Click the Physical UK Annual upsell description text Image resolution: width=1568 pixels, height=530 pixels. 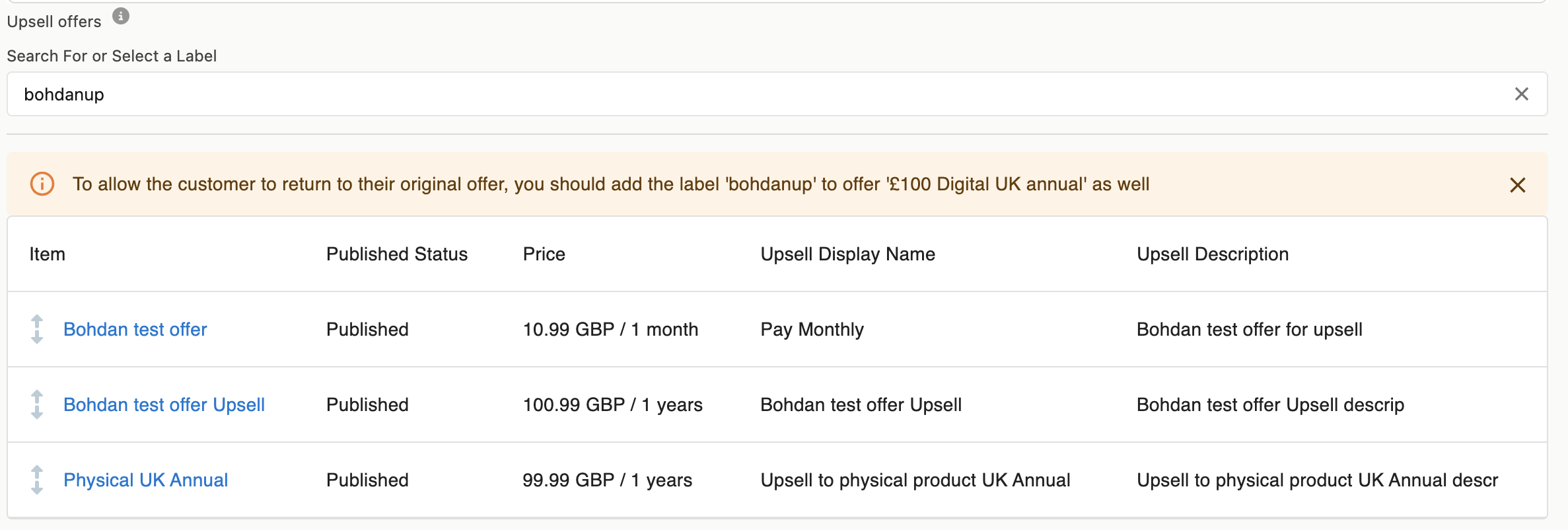point(1317,480)
